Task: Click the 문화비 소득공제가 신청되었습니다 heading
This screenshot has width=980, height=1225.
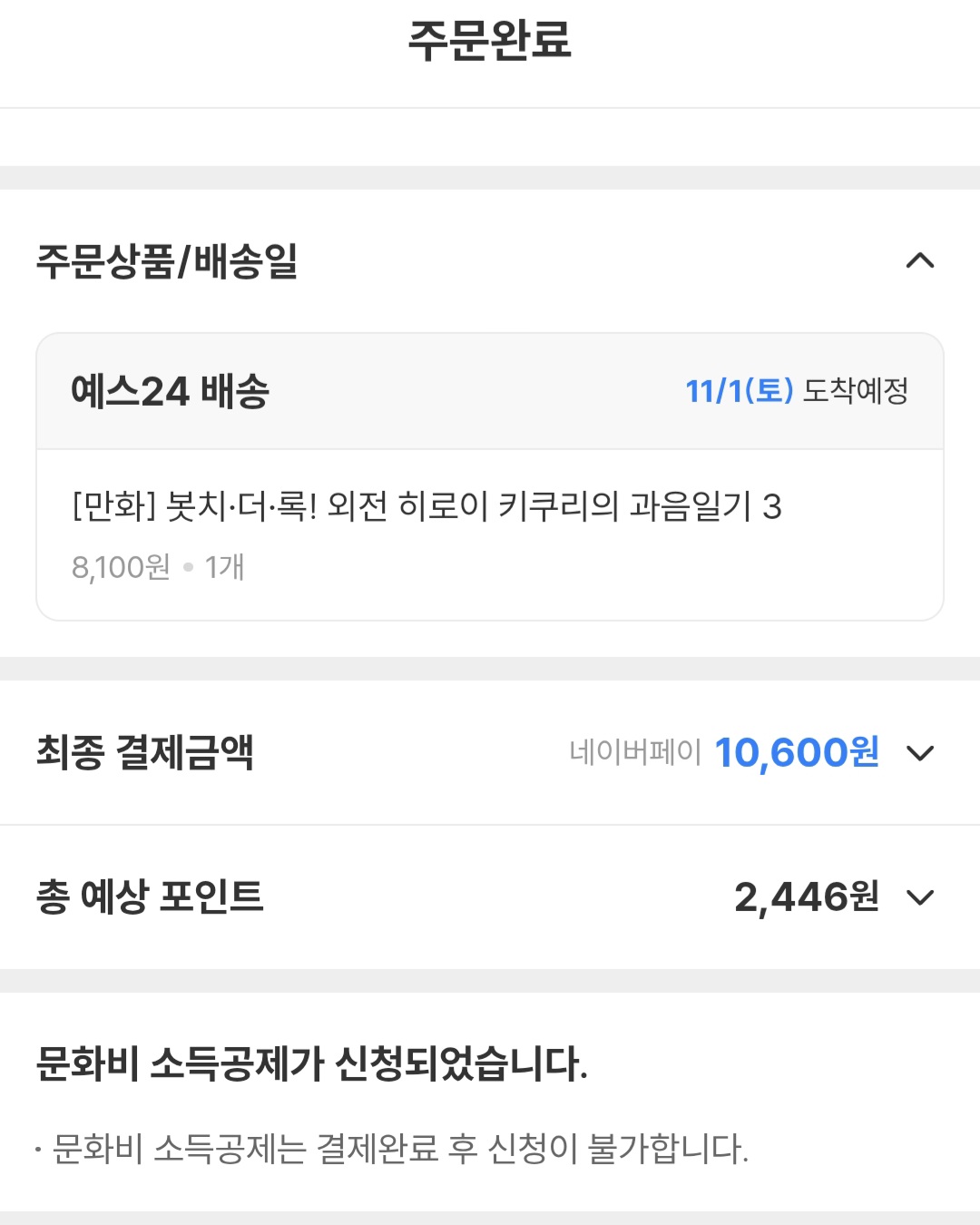Action: [x=311, y=1063]
